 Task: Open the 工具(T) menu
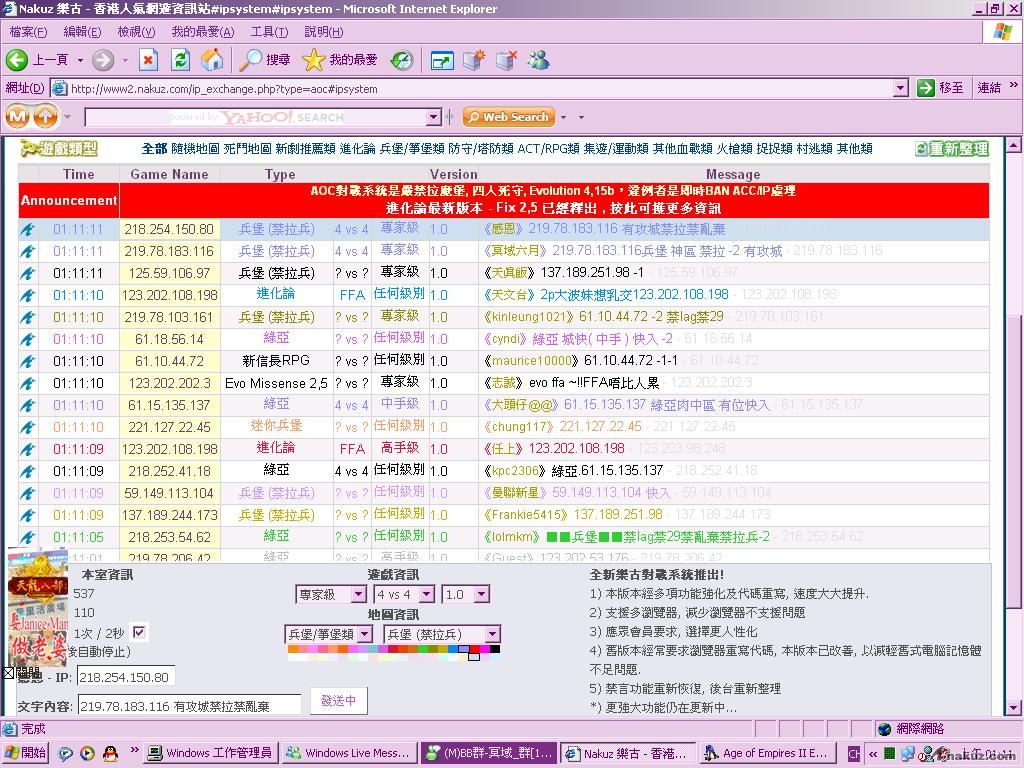pyautogui.click(x=270, y=32)
